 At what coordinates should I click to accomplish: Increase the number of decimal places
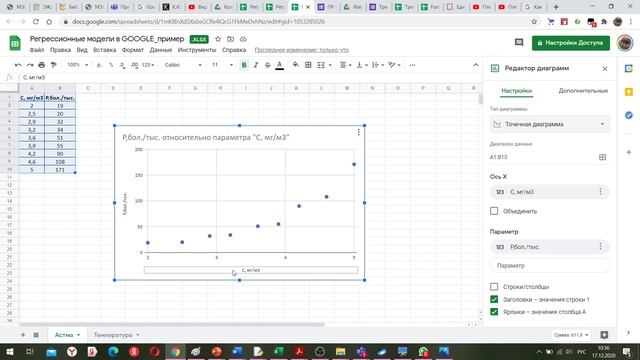tap(134, 65)
